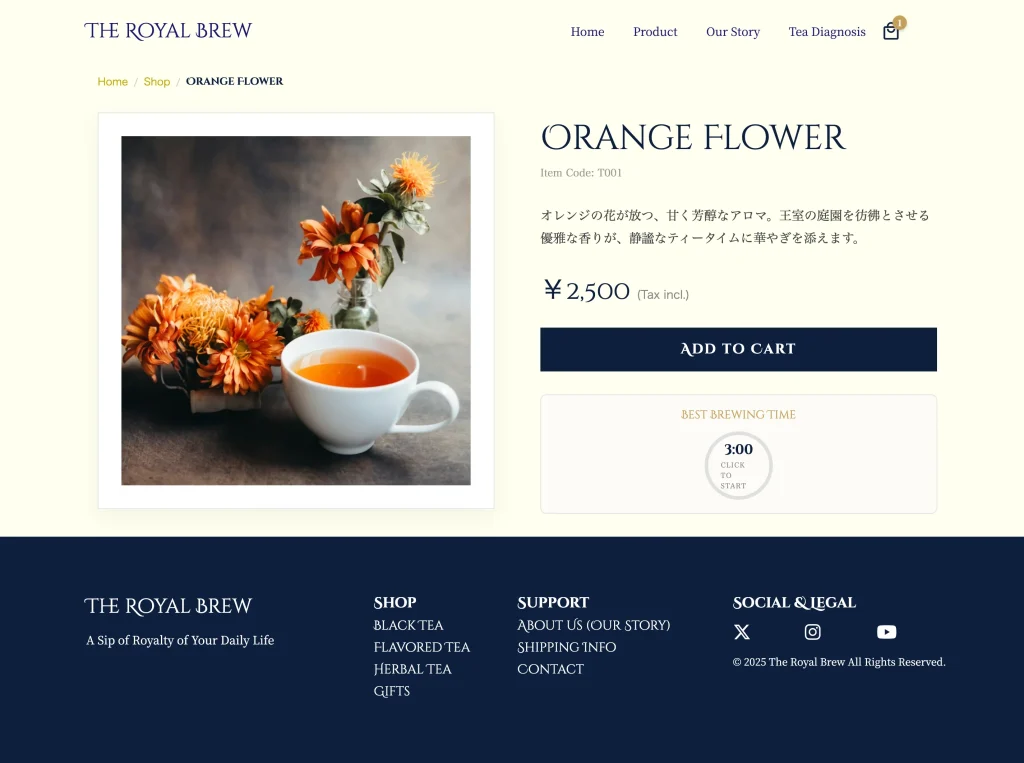Image resolution: width=1024 pixels, height=763 pixels.
Task: Browse Black Tea footer link
Action: [x=408, y=626]
